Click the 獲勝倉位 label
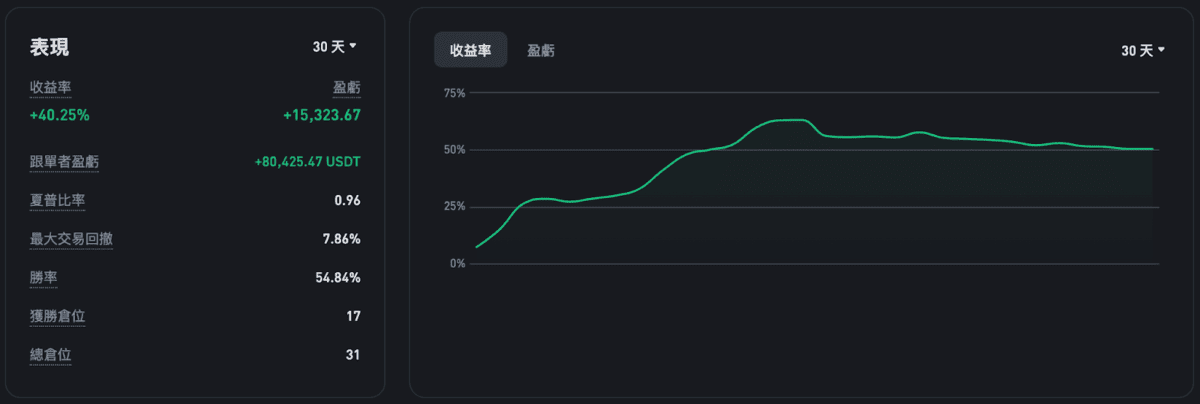 [57, 316]
